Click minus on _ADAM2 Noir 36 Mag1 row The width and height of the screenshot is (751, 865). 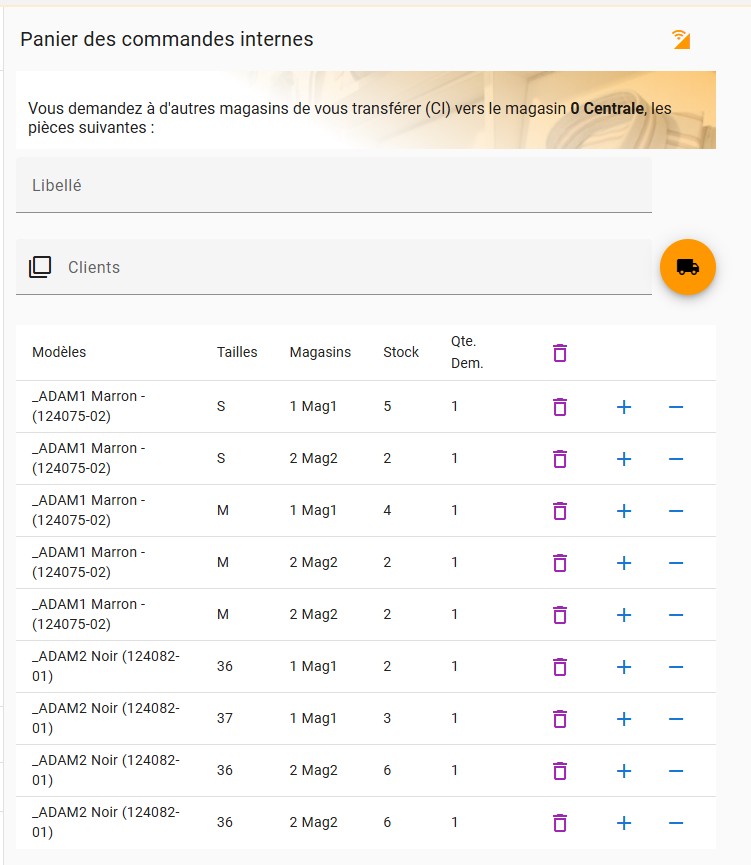(x=676, y=666)
